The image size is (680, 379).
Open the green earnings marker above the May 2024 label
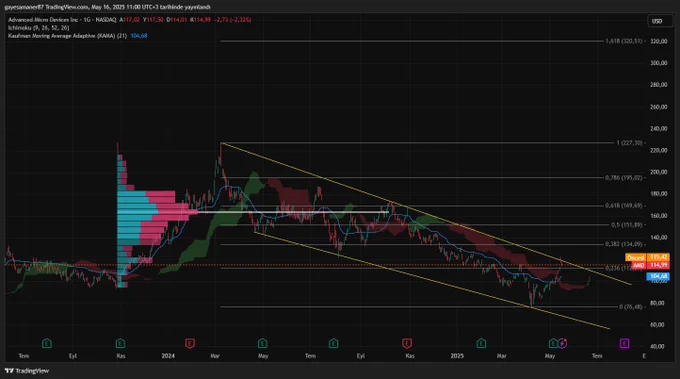coord(262,343)
